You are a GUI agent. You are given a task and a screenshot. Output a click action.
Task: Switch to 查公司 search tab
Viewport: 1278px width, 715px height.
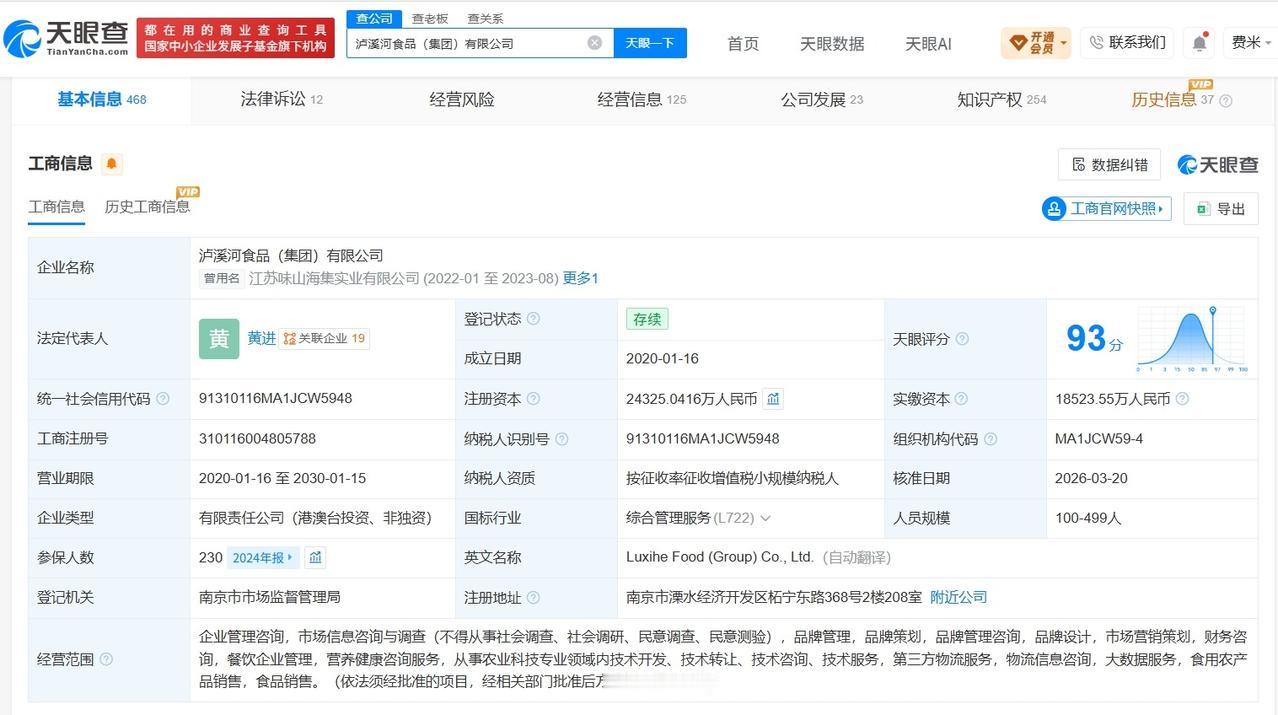click(374, 18)
